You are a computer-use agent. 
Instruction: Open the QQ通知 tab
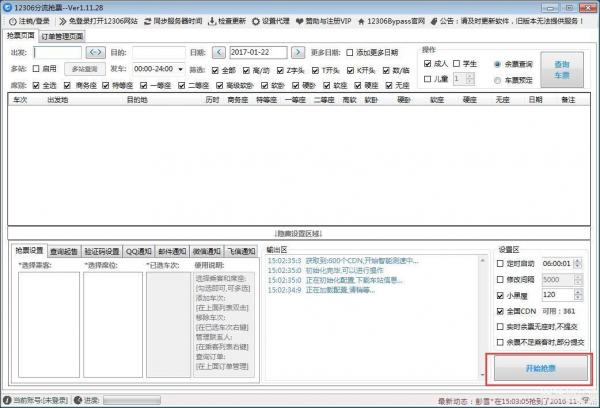point(139,251)
